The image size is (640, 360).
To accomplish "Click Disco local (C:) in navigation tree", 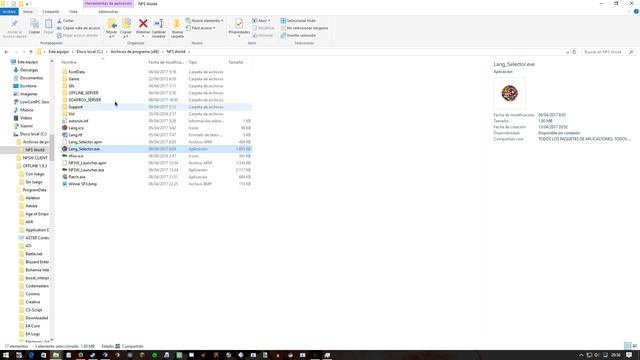I will click(x=33, y=134).
